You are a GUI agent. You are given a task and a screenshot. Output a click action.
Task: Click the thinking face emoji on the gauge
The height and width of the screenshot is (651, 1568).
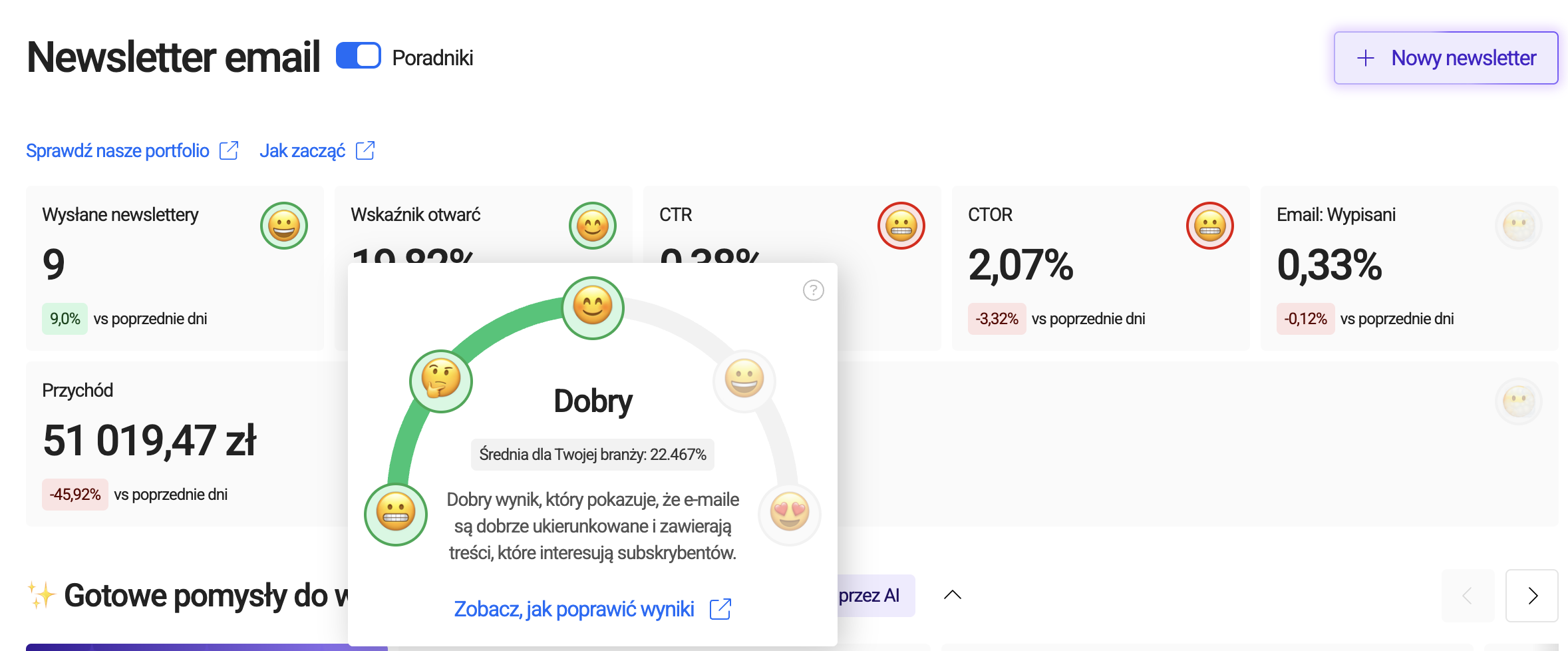click(441, 381)
